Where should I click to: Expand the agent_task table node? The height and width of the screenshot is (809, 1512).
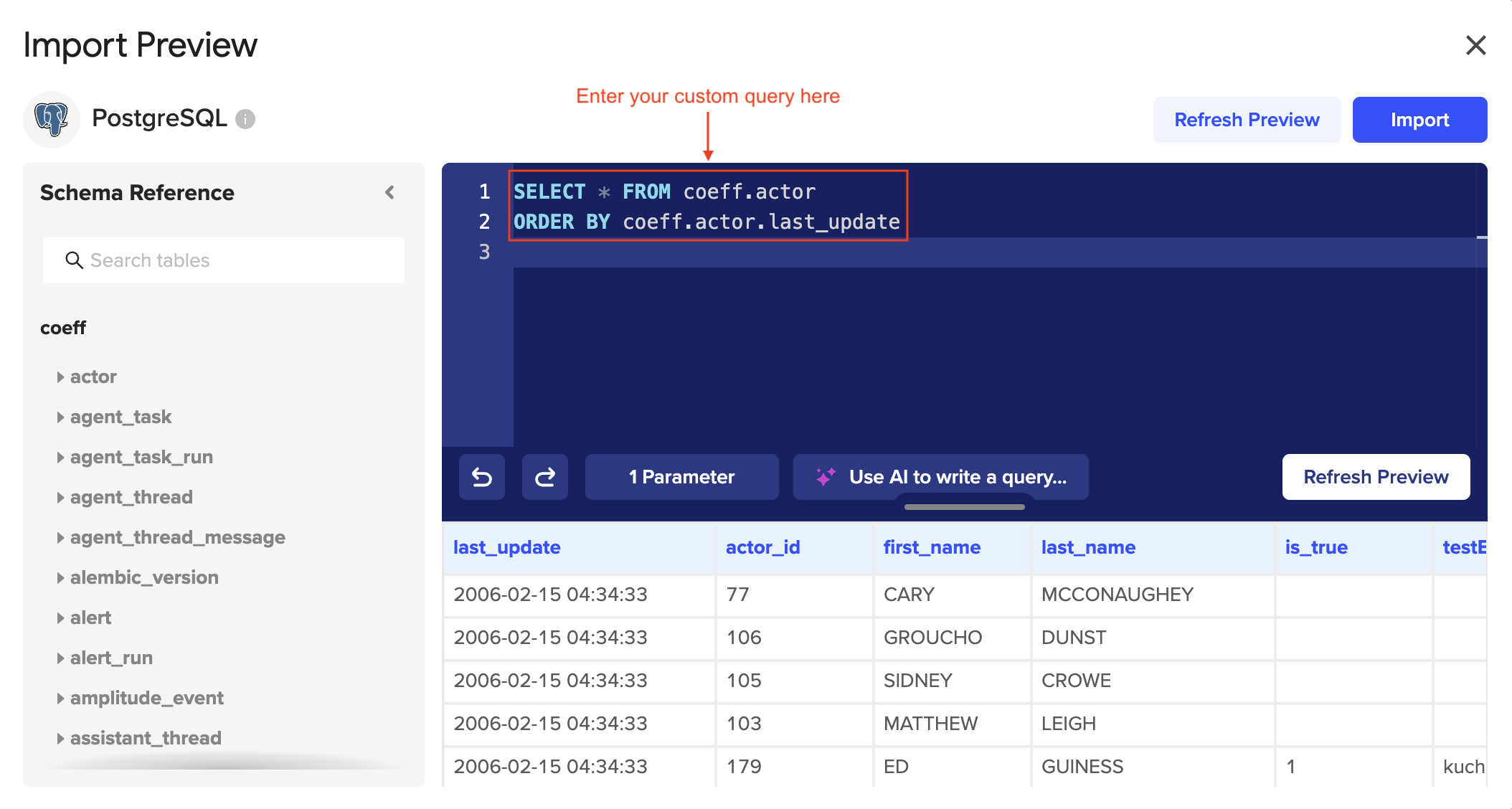click(60, 417)
